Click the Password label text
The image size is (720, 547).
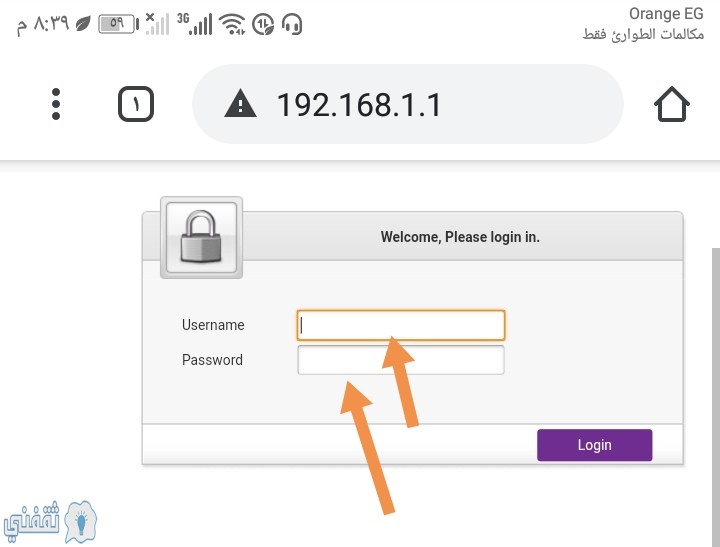pos(212,360)
